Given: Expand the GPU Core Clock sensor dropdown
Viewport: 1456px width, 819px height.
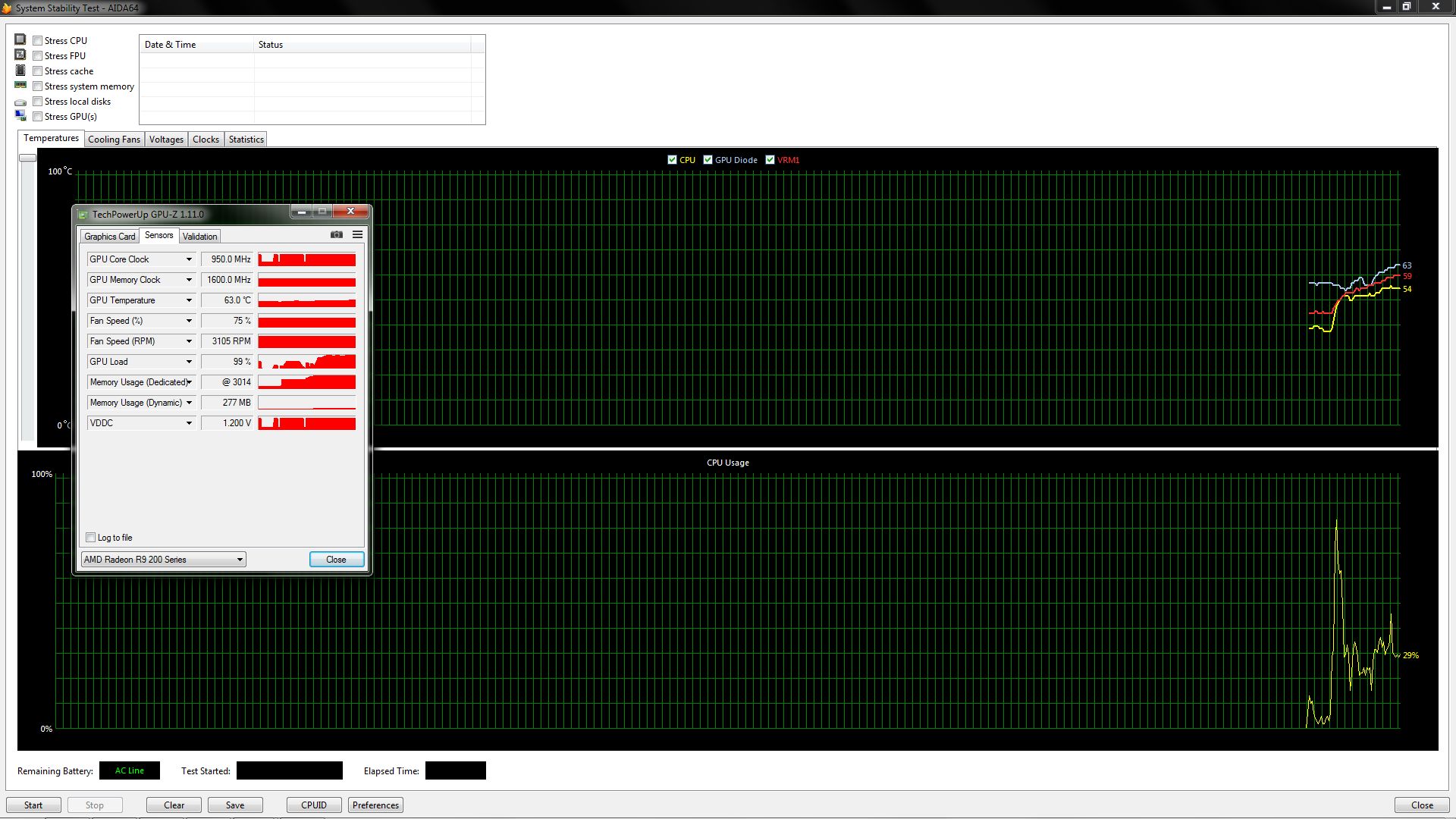Looking at the screenshot, I should (x=189, y=259).
